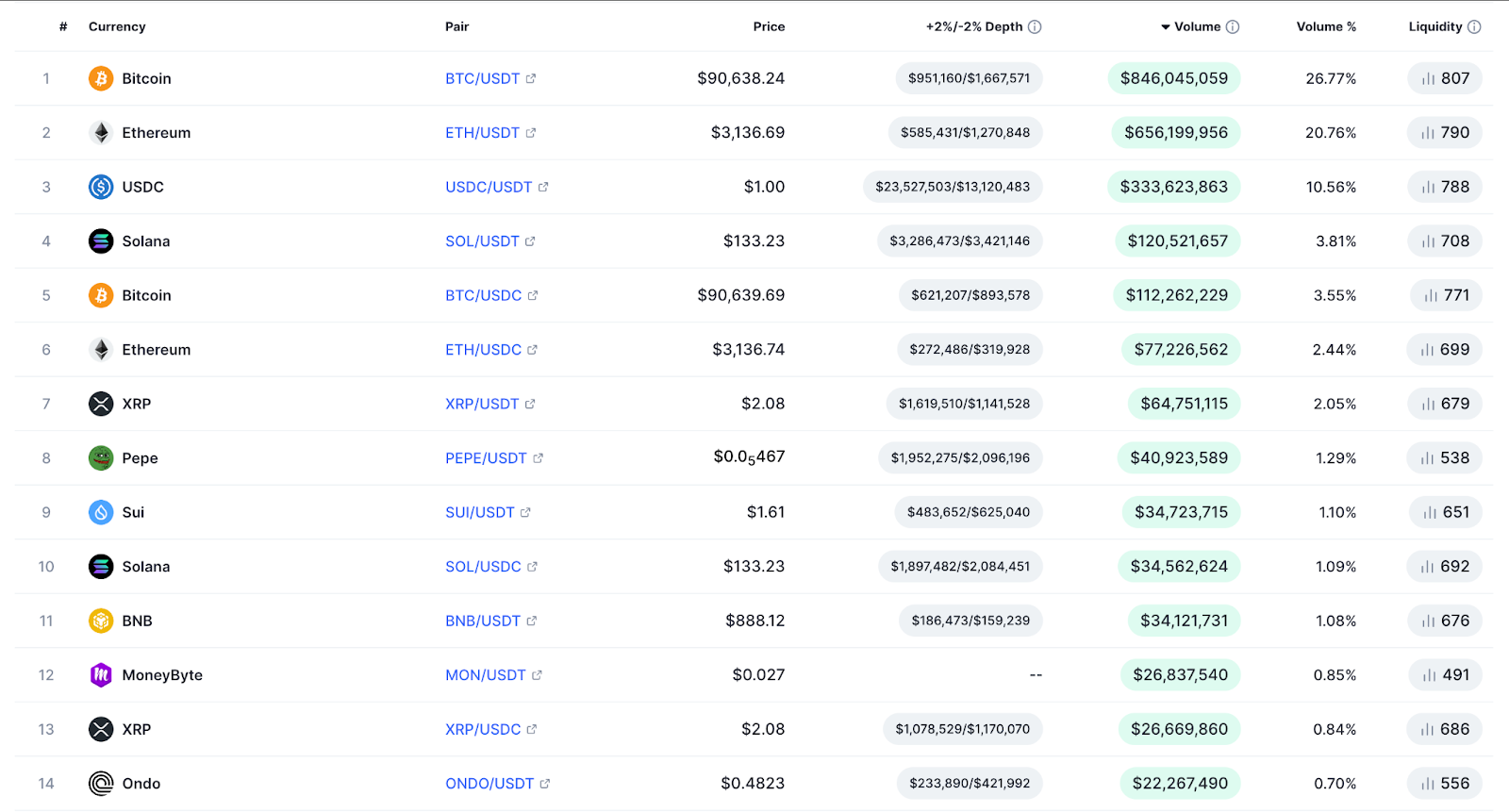
Task: Click the Solana logo in row 4
Action: (x=101, y=241)
